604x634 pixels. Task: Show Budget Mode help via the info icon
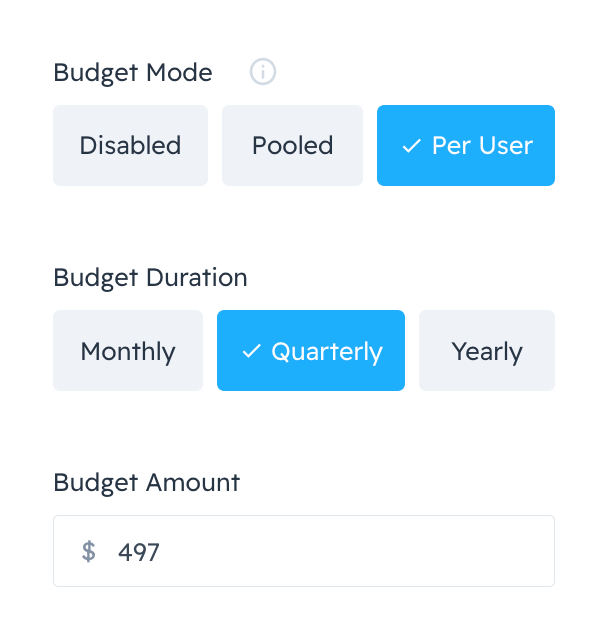tap(263, 72)
